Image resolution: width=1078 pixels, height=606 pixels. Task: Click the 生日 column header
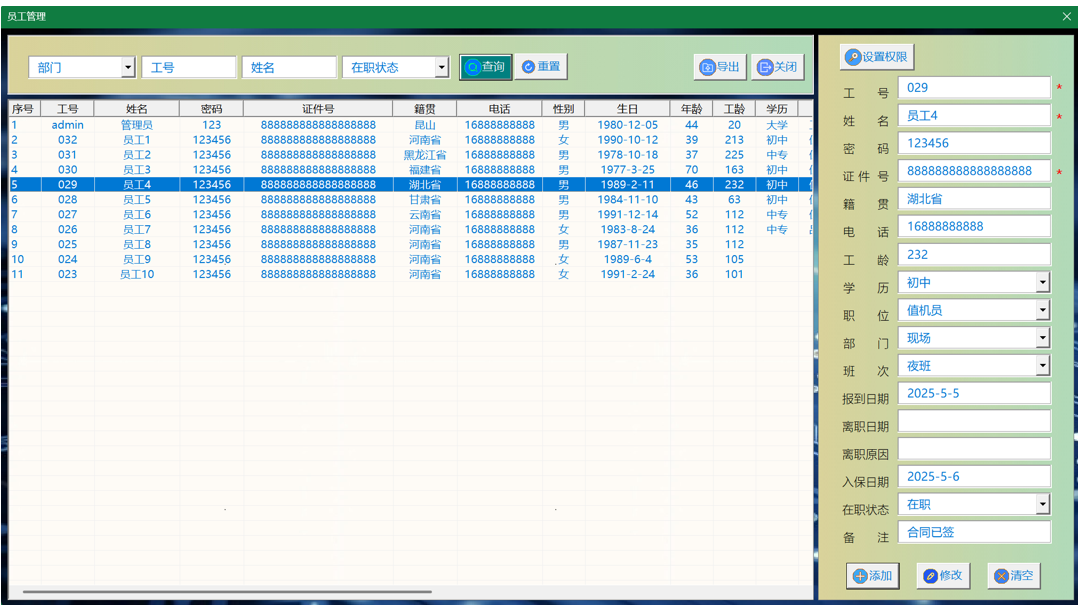[x=628, y=109]
